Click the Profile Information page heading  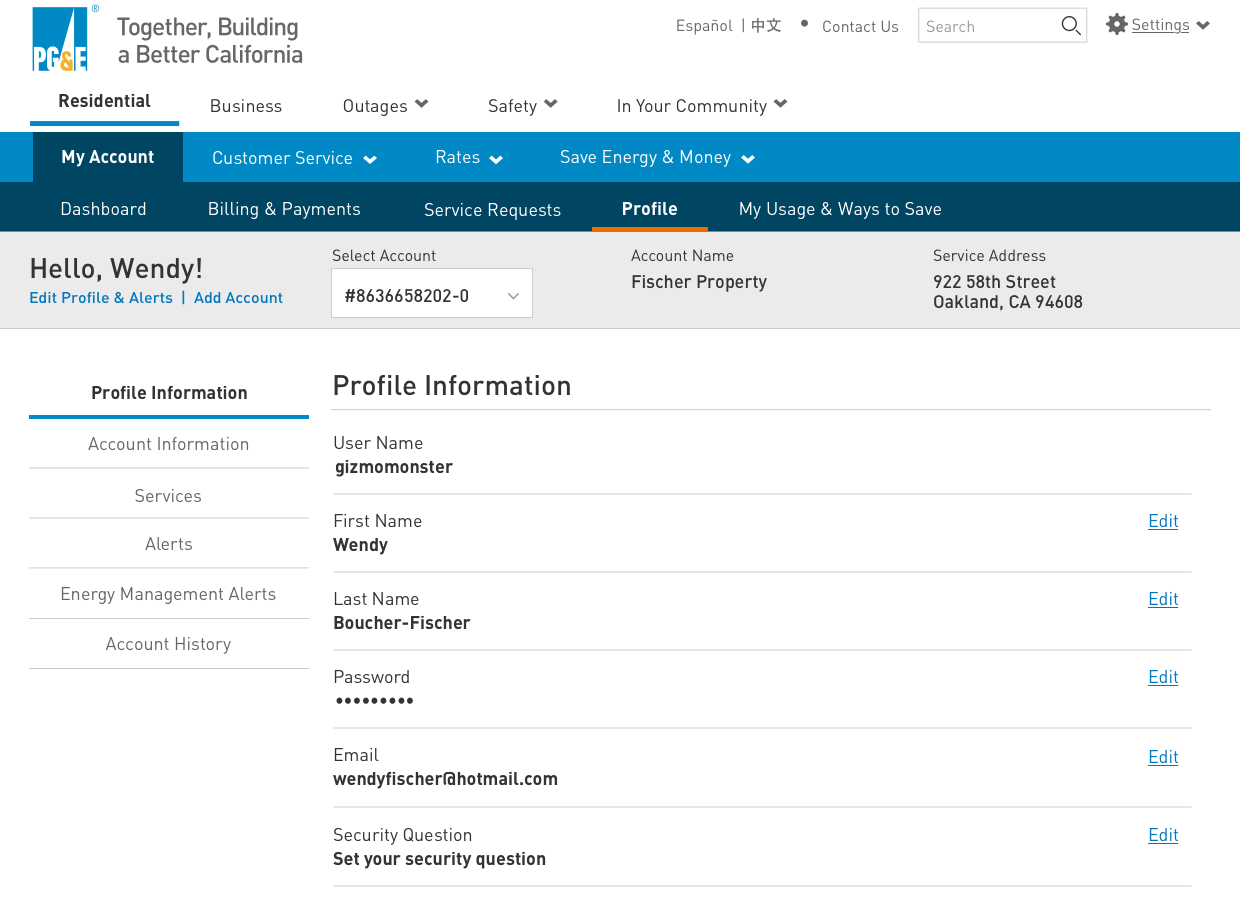pos(452,385)
